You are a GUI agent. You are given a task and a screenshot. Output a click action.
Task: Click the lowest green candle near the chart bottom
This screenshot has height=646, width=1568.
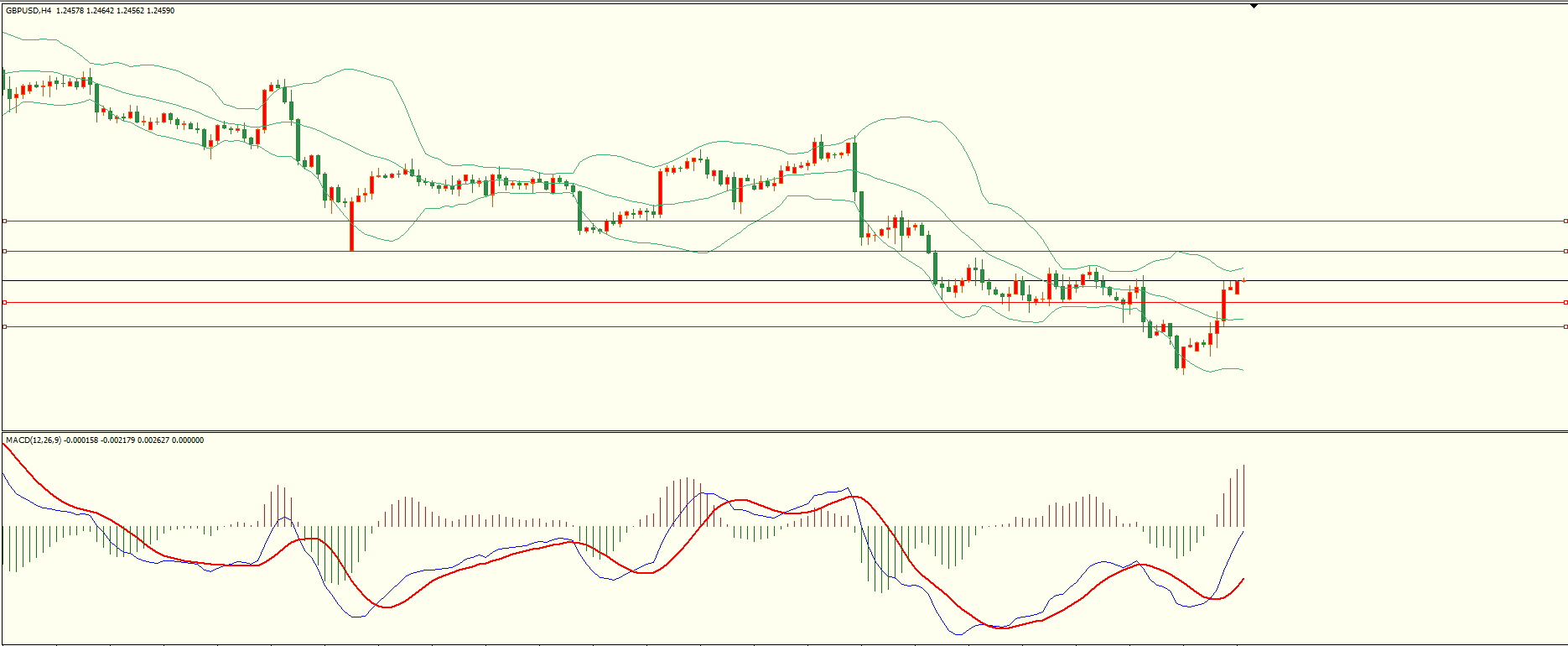pyautogui.click(x=1176, y=352)
